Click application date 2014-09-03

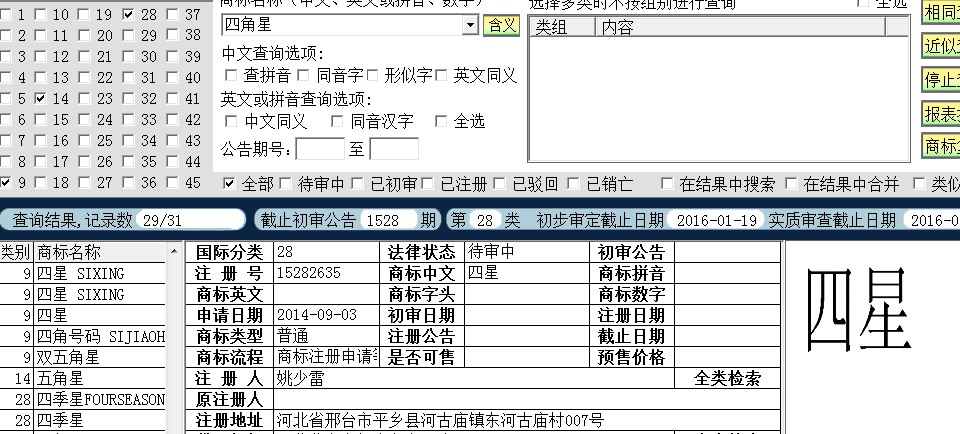pyautogui.click(x=317, y=315)
